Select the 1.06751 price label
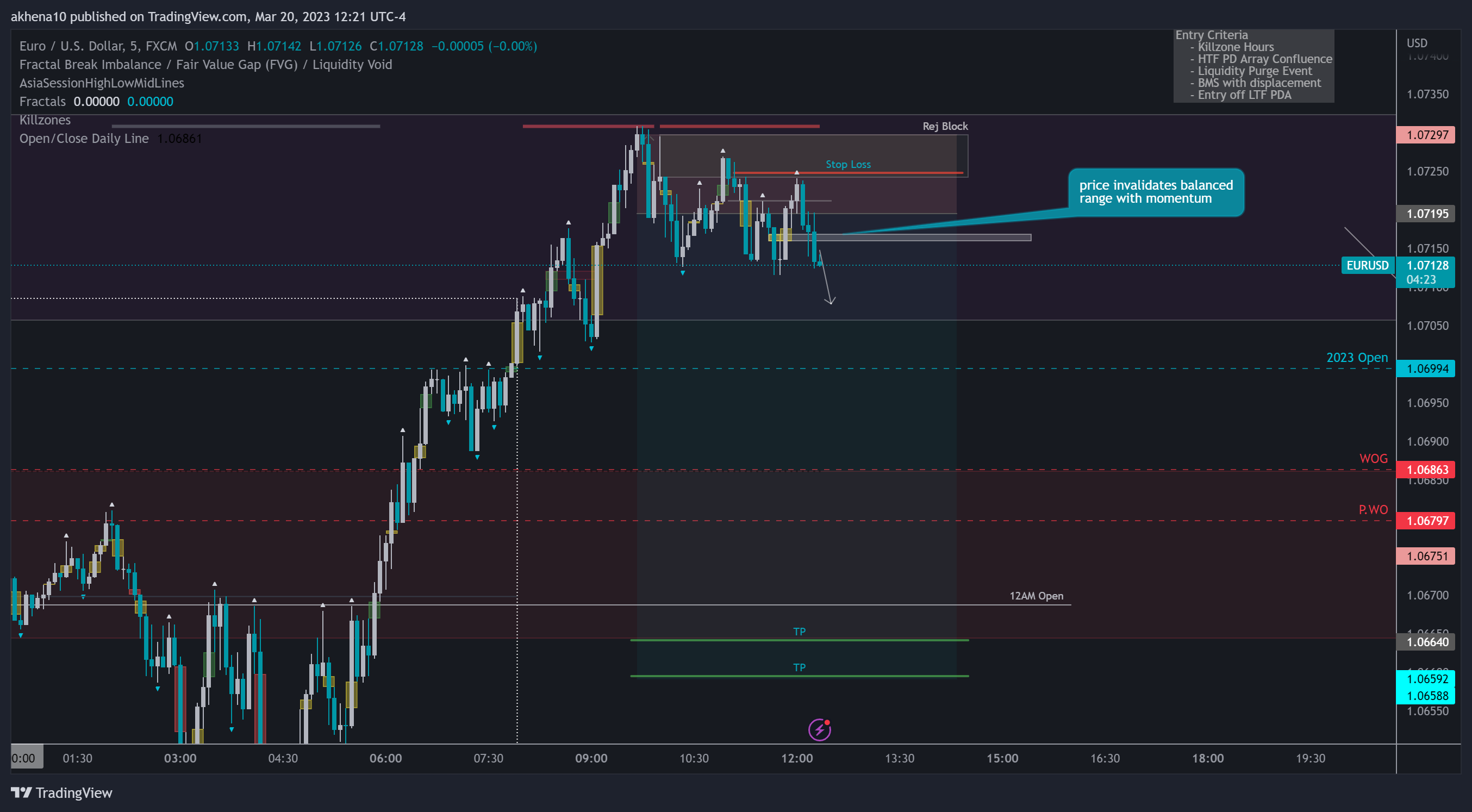Image resolution: width=1472 pixels, height=812 pixels. click(x=1427, y=556)
